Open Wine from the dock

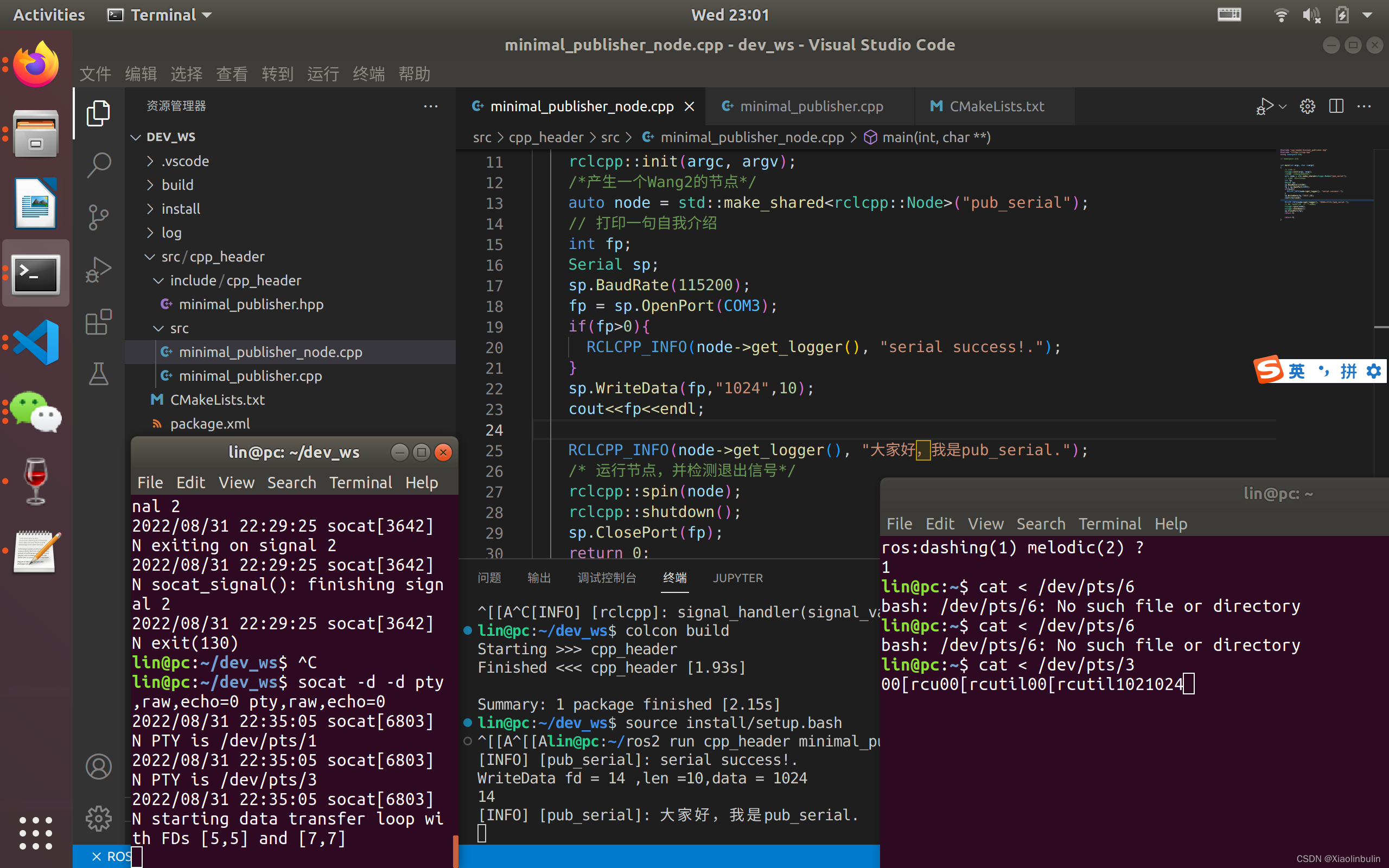click(36, 481)
